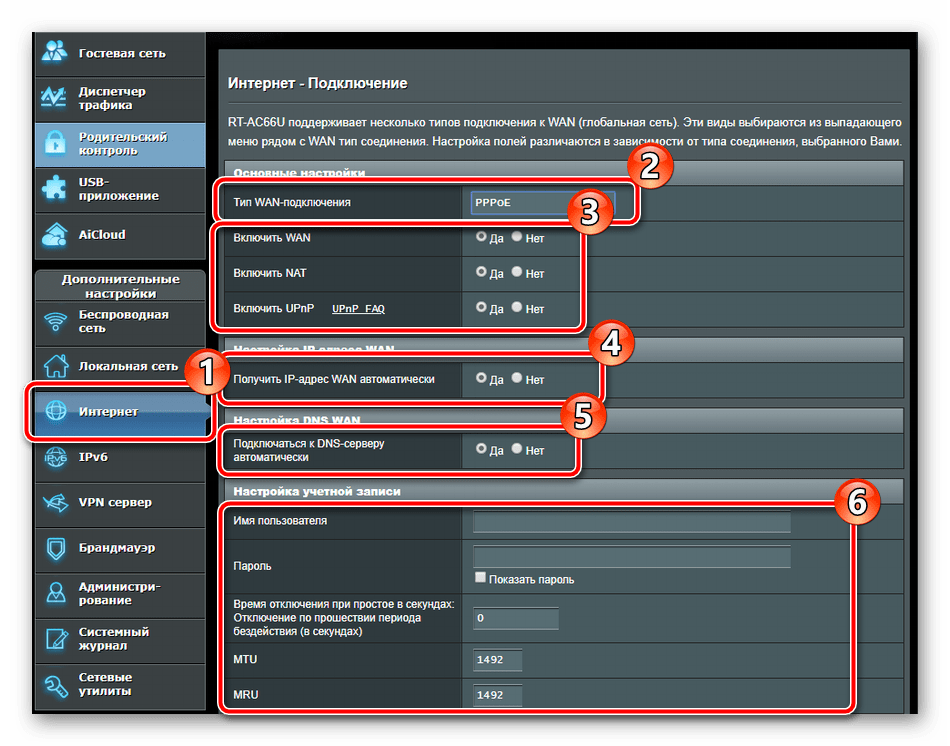Click the USB application puzzle icon

pos(55,188)
